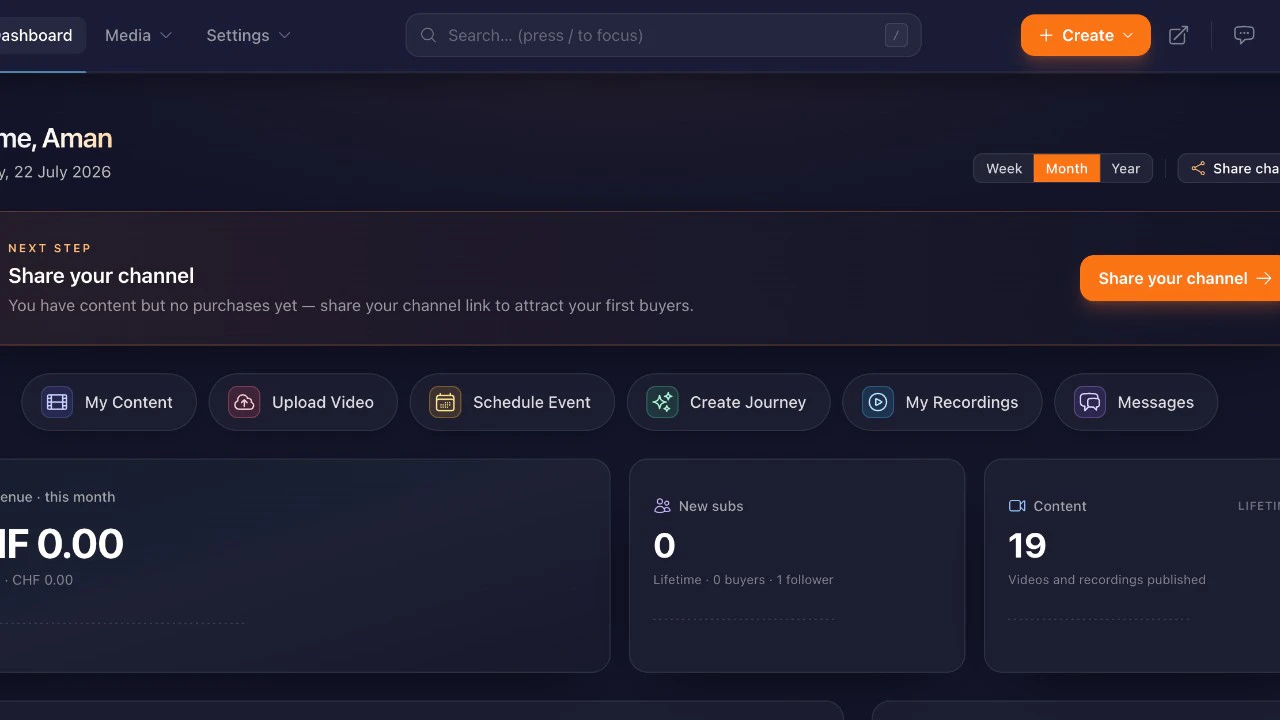
Task: Click the date text "22 July 2026"
Action: [62, 172]
